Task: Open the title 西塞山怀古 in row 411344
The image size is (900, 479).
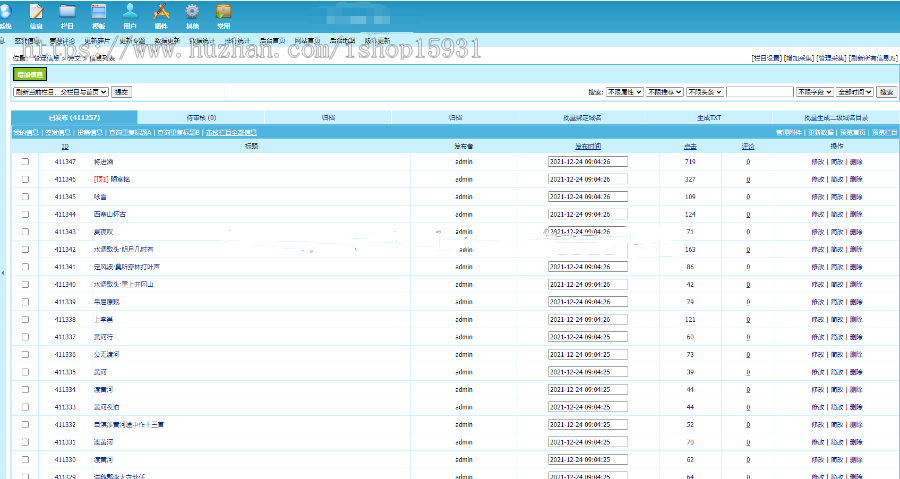Action: pyautogui.click(x=110, y=214)
